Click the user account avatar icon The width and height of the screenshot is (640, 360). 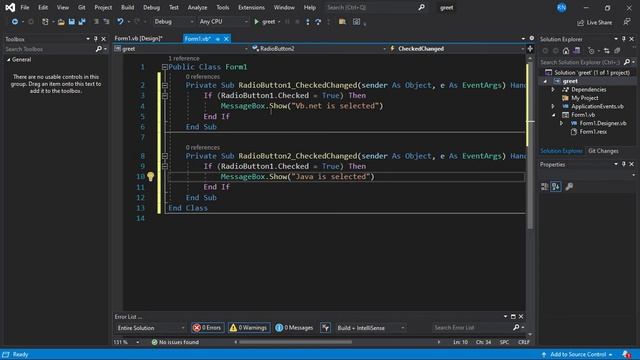click(x=562, y=7)
